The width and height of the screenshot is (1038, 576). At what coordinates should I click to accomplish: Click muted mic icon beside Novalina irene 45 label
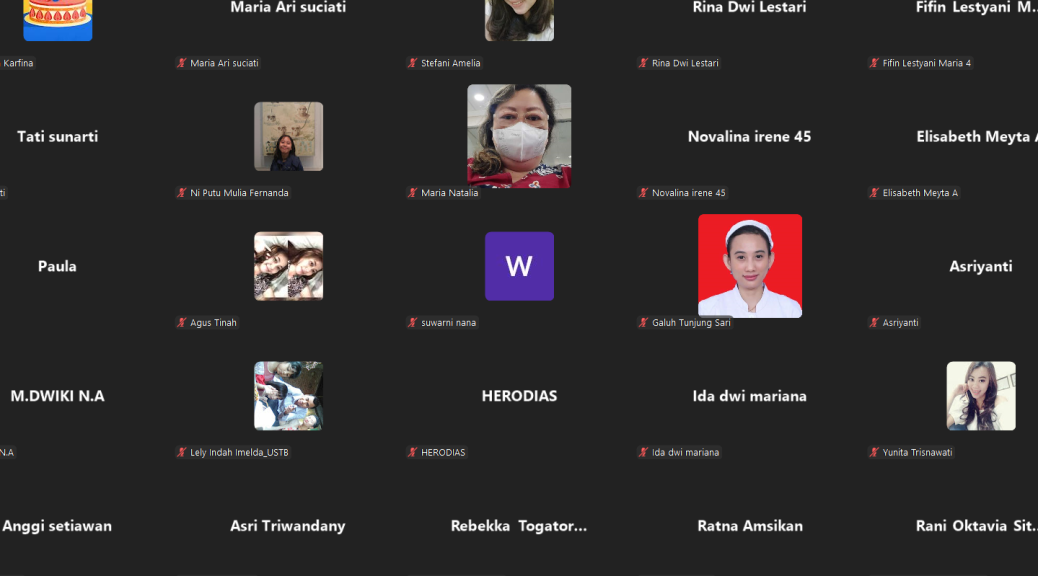pyautogui.click(x=643, y=193)
